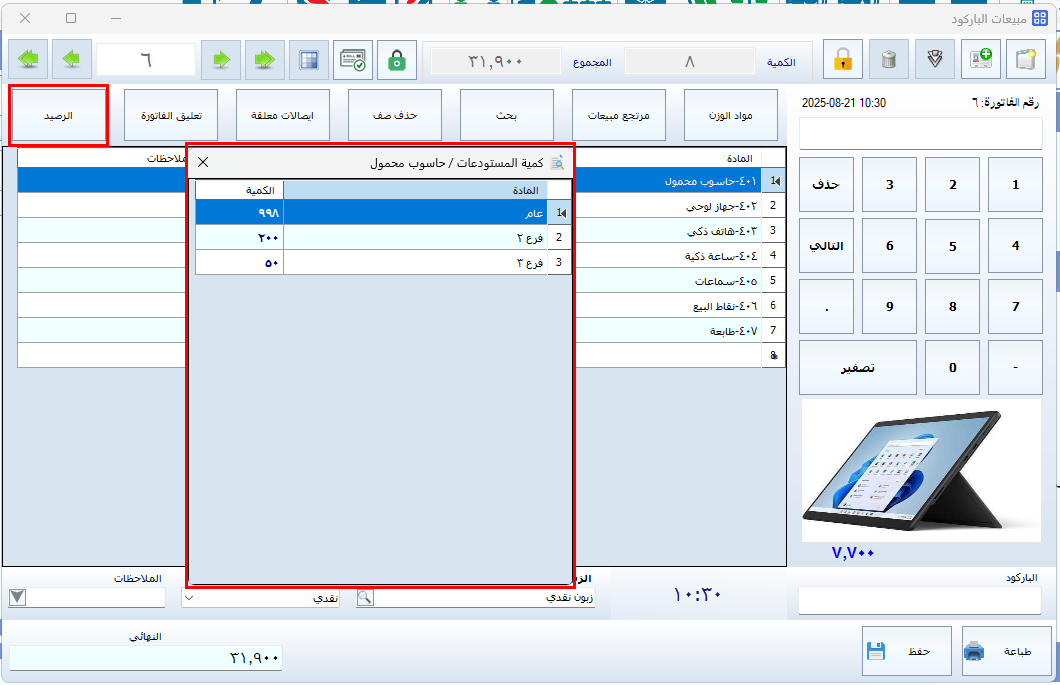Select the فرع ٢ warehouse row
Image resolution: width=1060 pixels, height=685 pixels.
[383, 237]
